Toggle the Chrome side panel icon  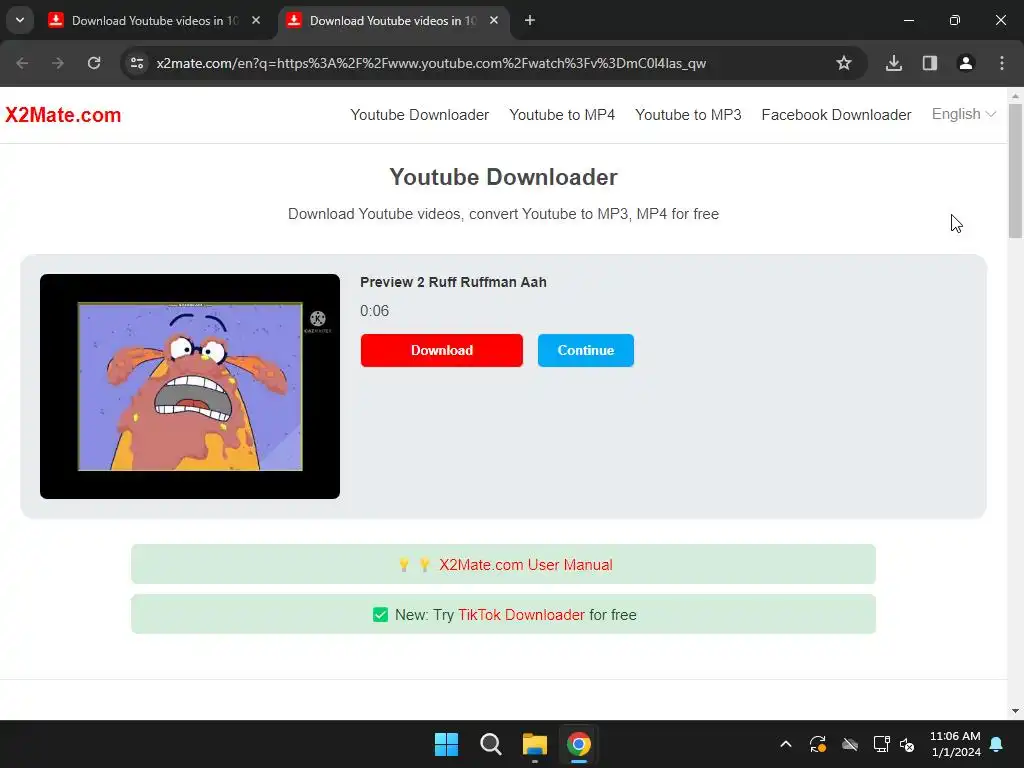[930, 63]
